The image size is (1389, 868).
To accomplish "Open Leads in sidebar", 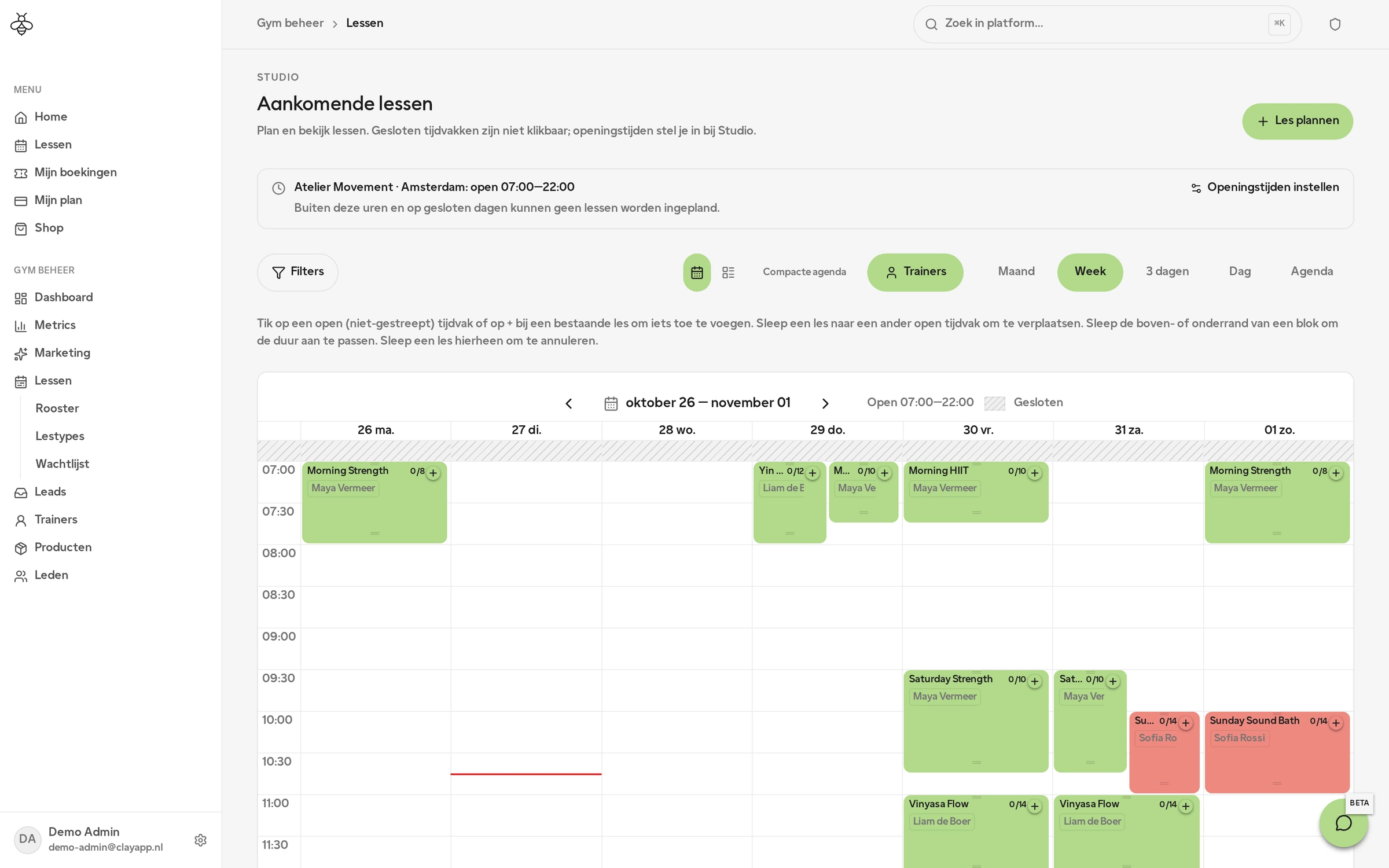I will click(50, 492).
